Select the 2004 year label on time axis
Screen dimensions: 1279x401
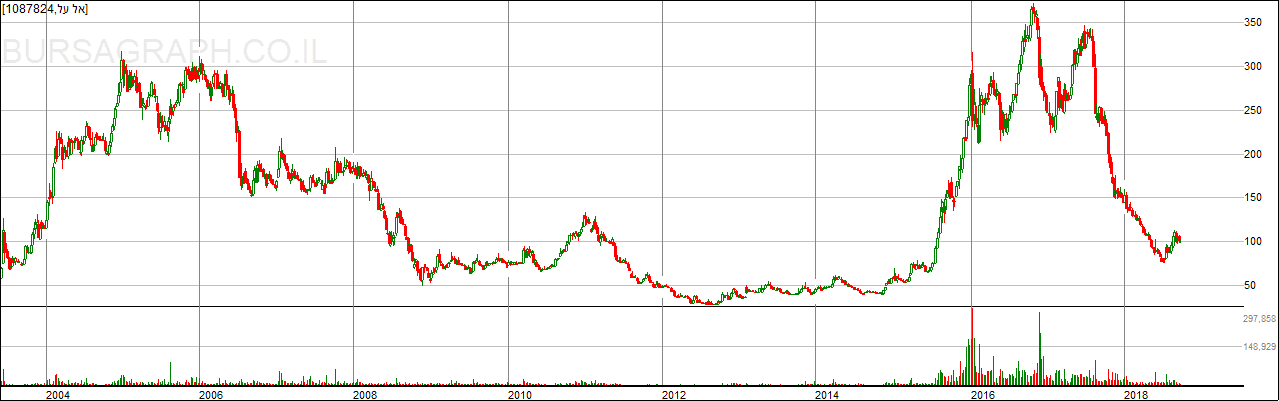[57, 394]
